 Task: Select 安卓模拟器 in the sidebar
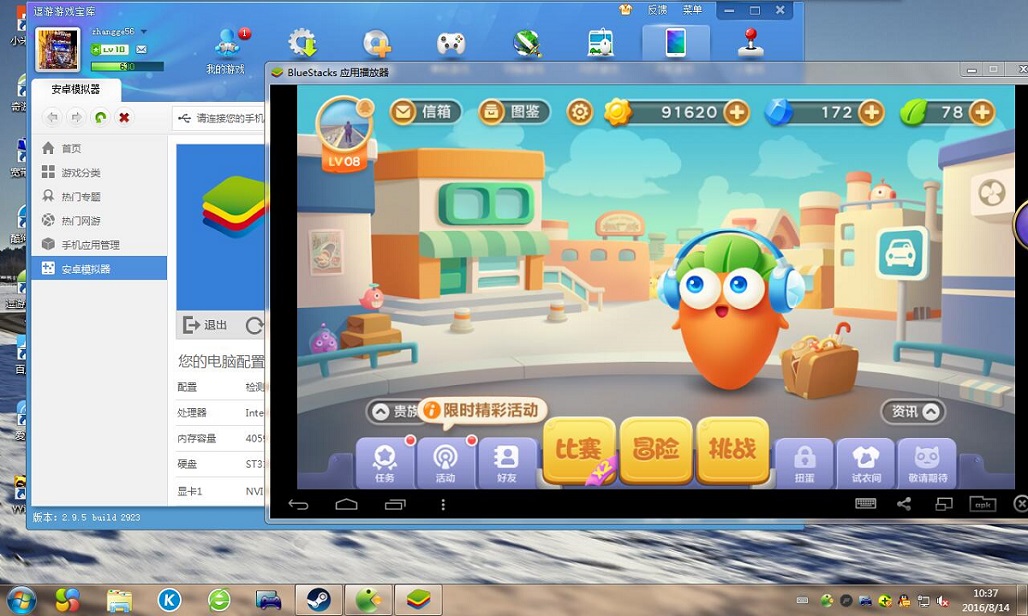[99, 268]
